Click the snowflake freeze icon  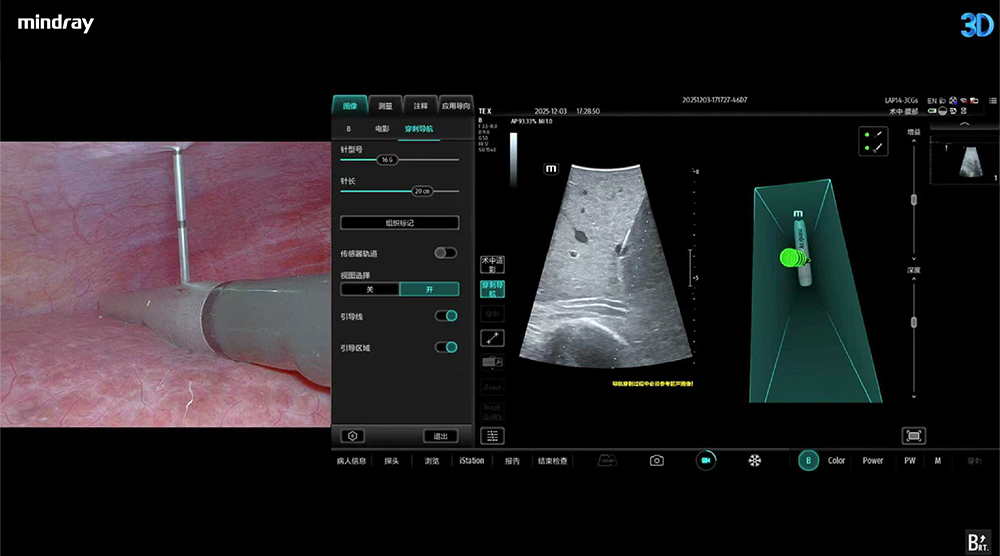coord(755,460)
